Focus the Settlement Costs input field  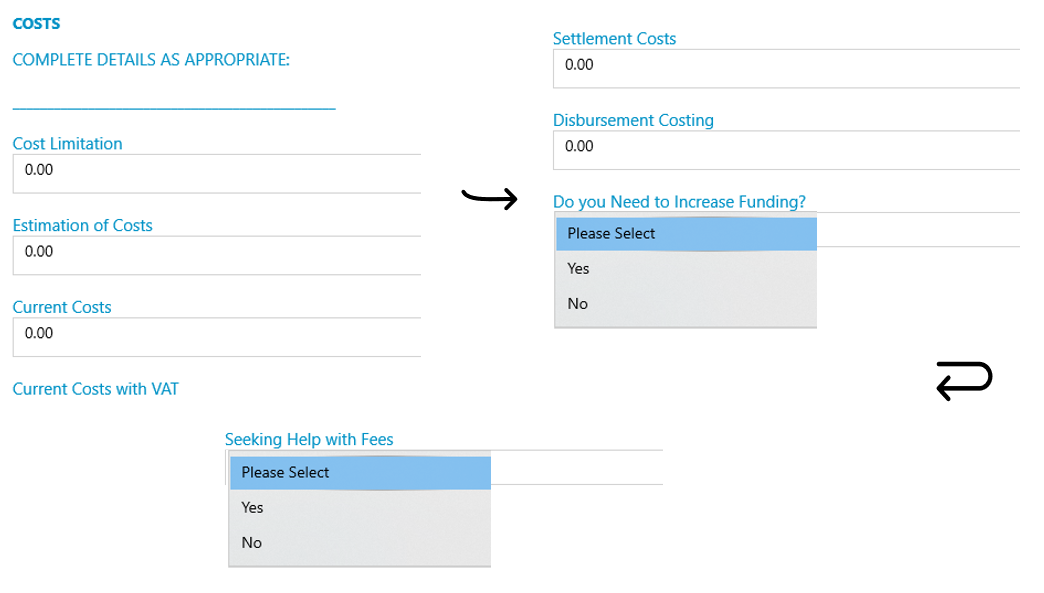[x=786, y=69]
